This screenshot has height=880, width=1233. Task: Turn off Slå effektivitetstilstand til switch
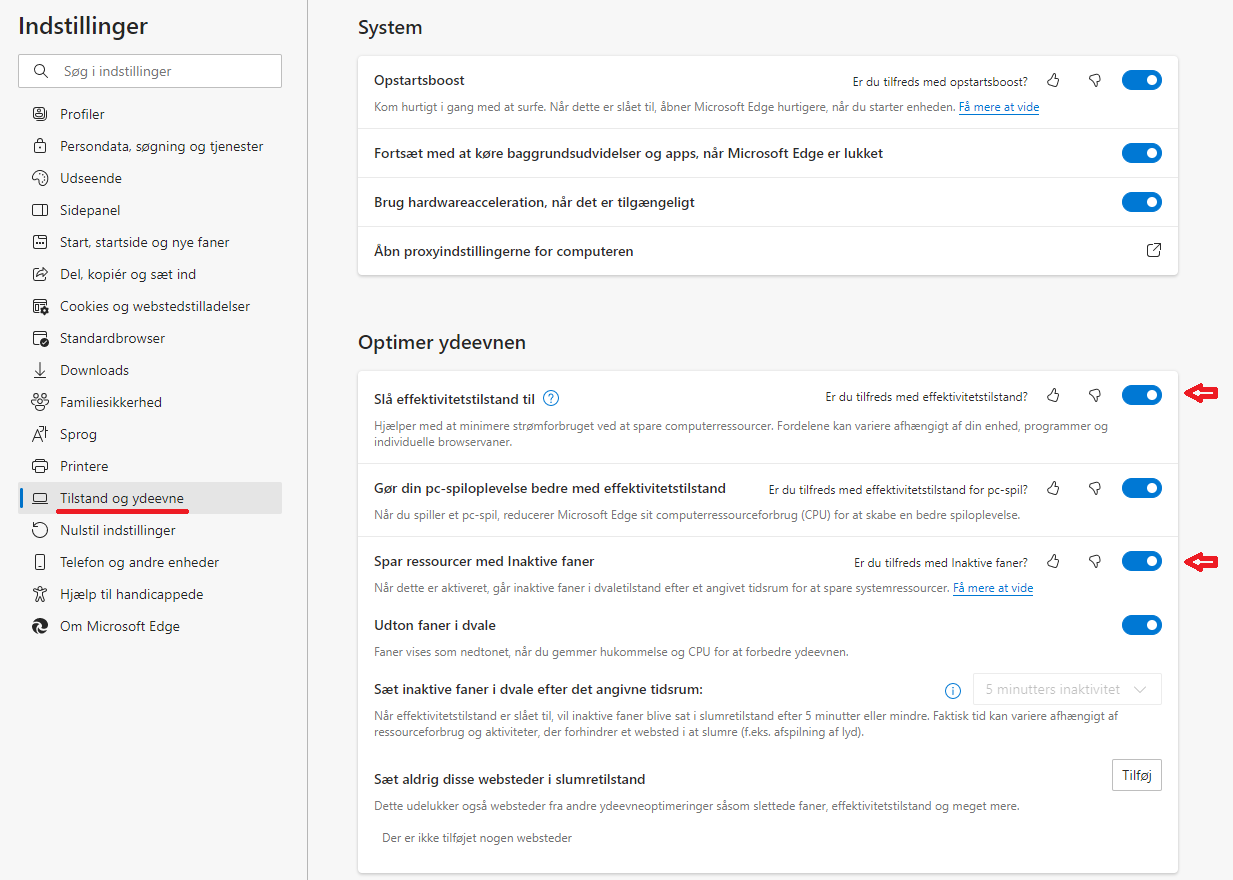point(1141,395)
